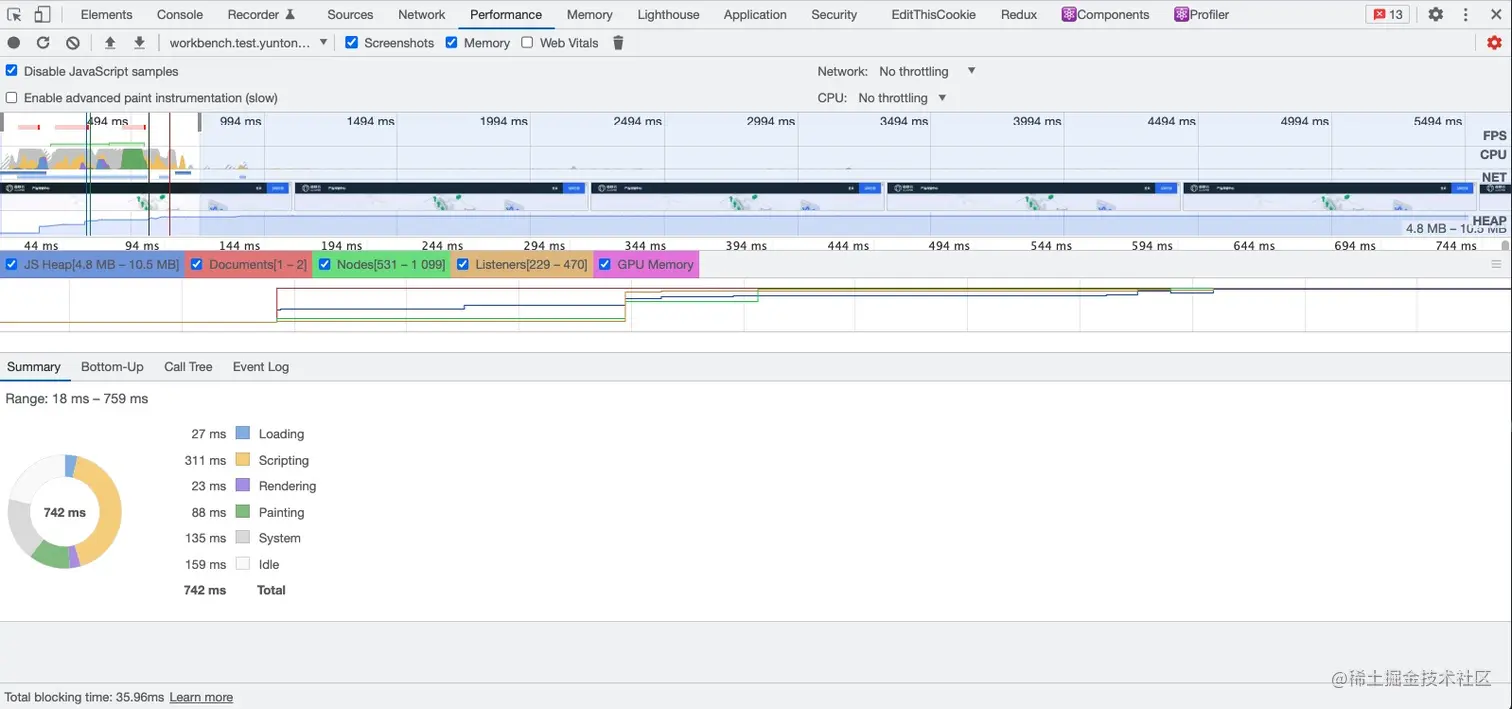Enable advanced paint instrumentation checkbox
1512x709 pixels.
tap(12, 98)
